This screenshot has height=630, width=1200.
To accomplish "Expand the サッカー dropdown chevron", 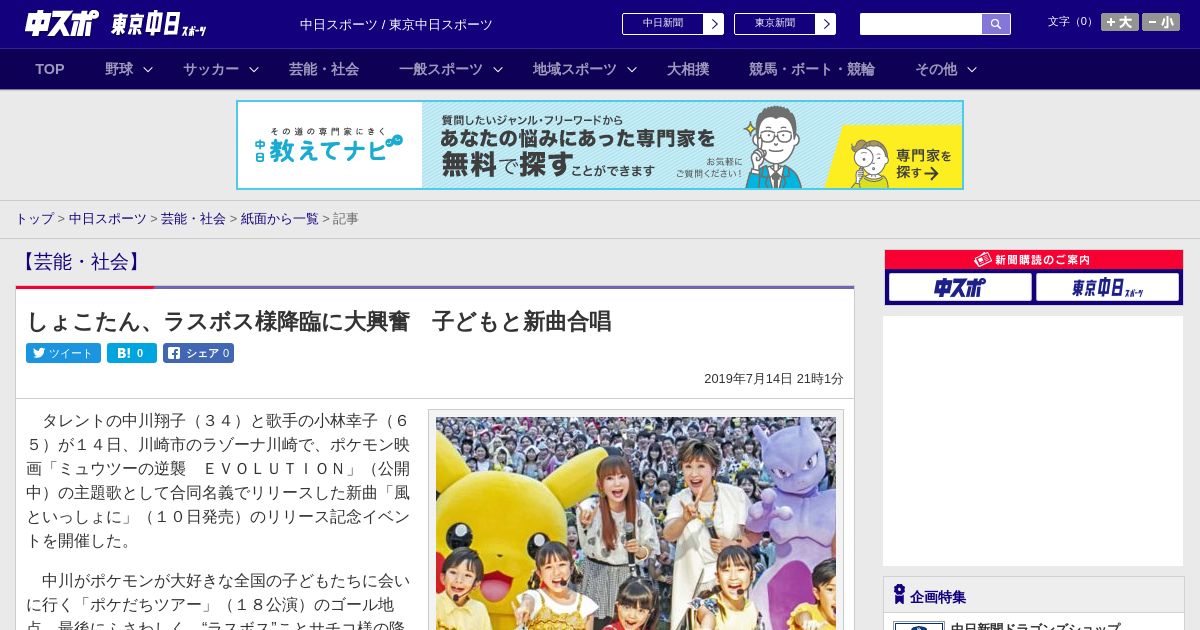I will click(x=254, y=69).
